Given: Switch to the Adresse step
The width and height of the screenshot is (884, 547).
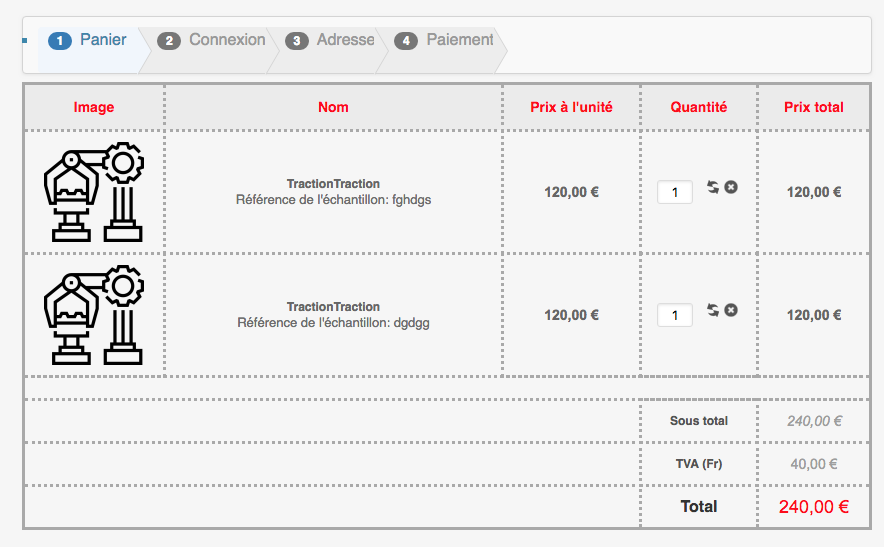Looking at the screenshot, I should pyautogui.click(x=331, y=40).
